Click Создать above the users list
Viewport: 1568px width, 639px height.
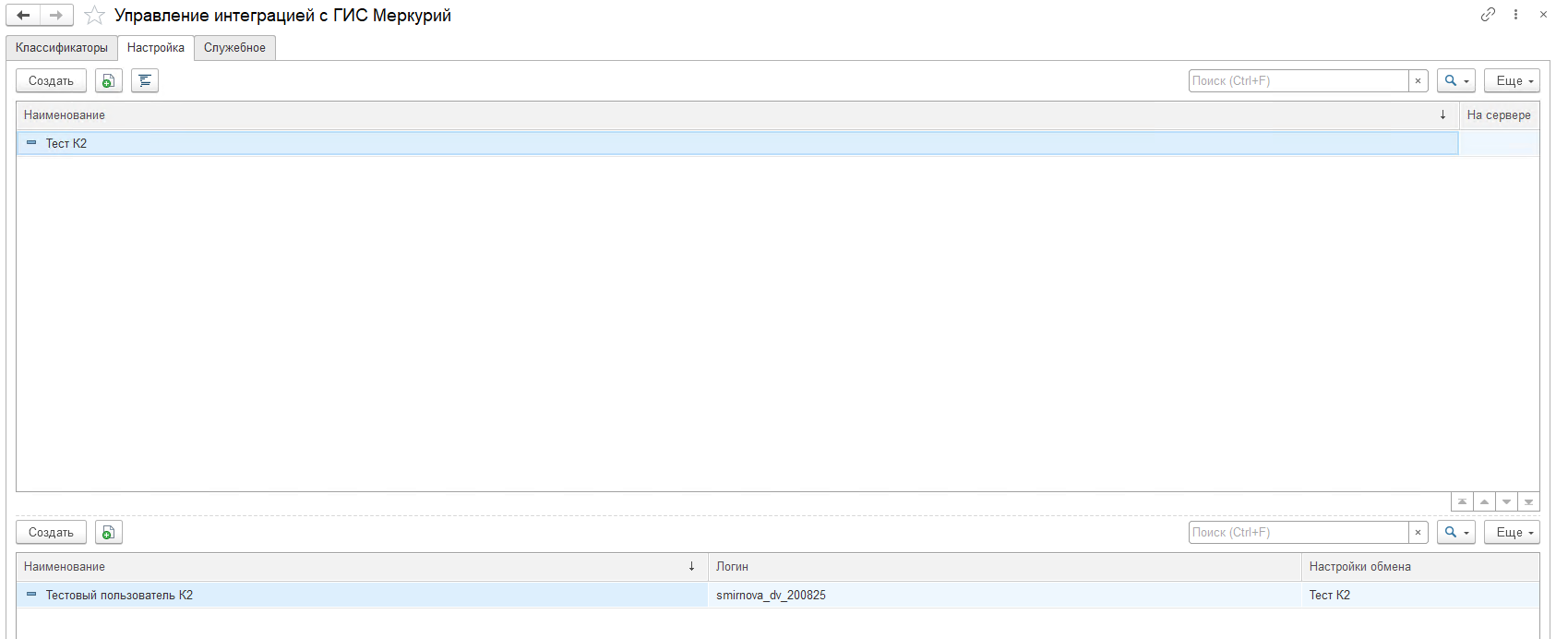(x=51, y=533)
